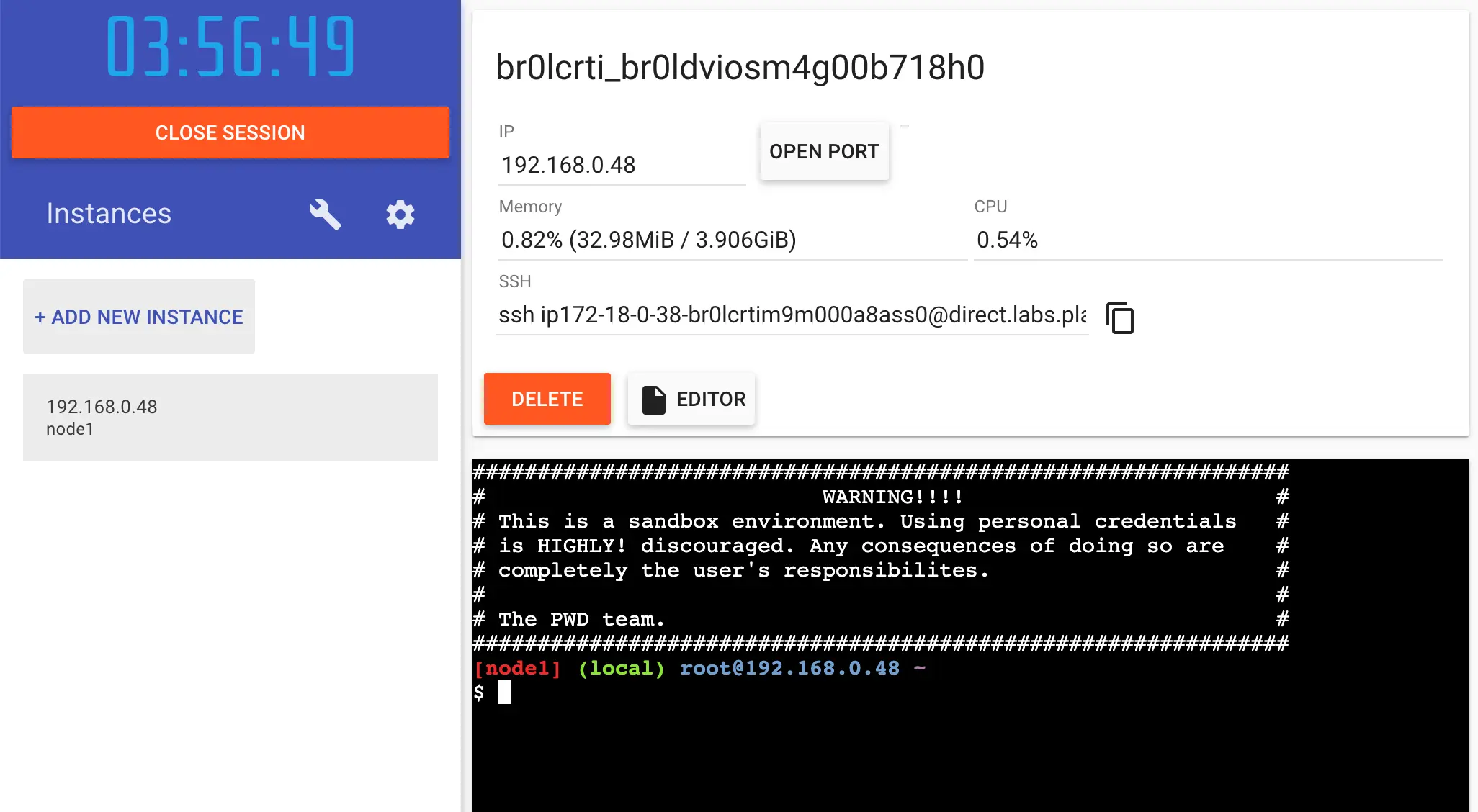The width and height of the screenshot is (1478, 812).
Task: Click the ADD NEW INSTANCE expander
Action: pos(139,317)
